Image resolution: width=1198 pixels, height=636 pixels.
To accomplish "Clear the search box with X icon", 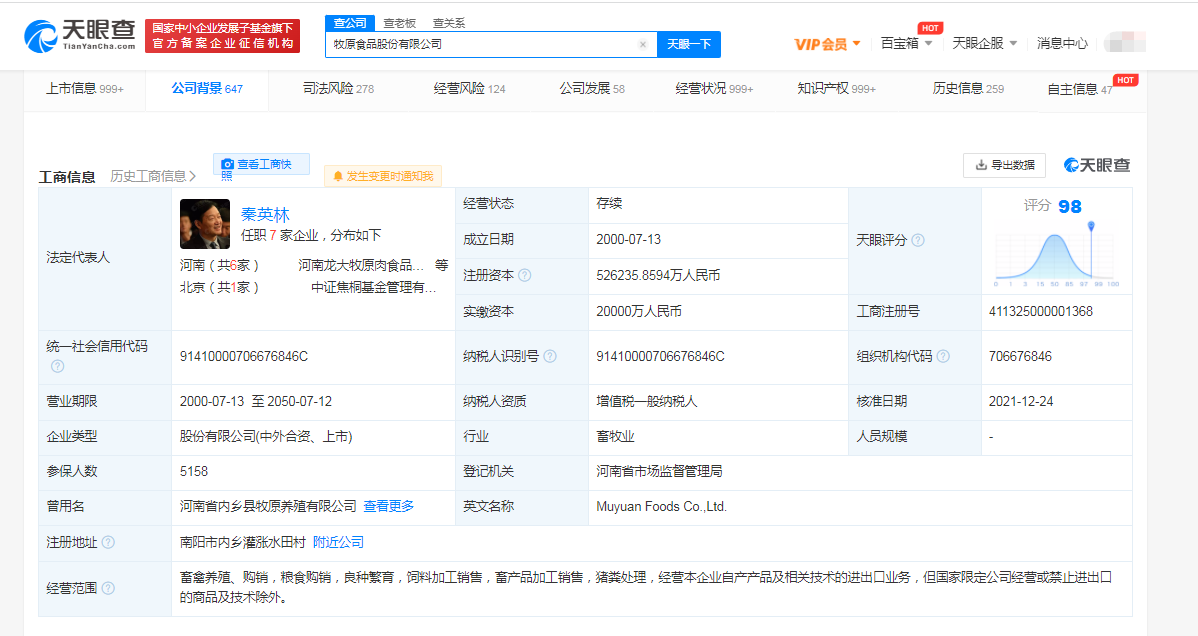I will click(643, 45).
